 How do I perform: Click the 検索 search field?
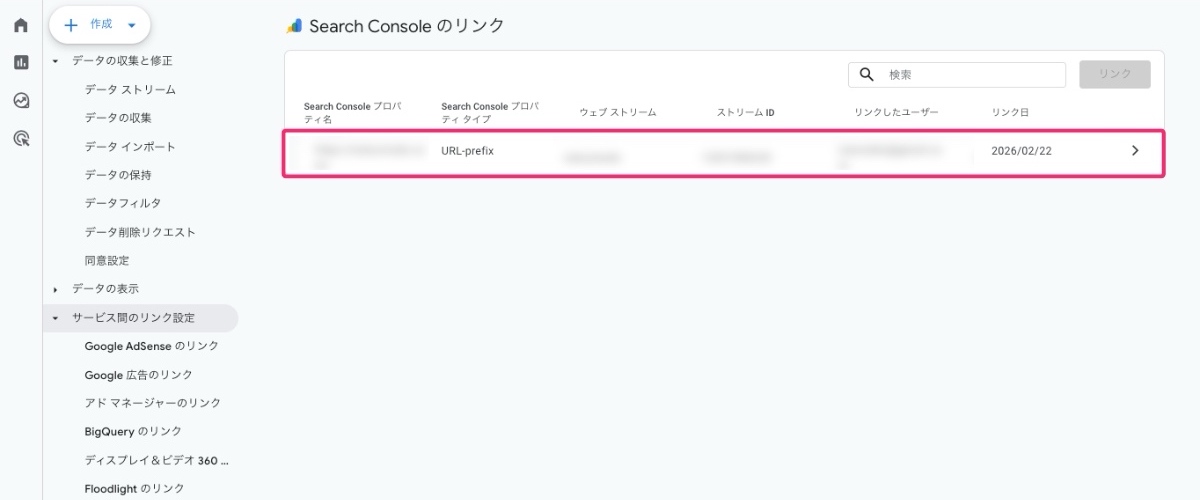(x=957, y=75)
